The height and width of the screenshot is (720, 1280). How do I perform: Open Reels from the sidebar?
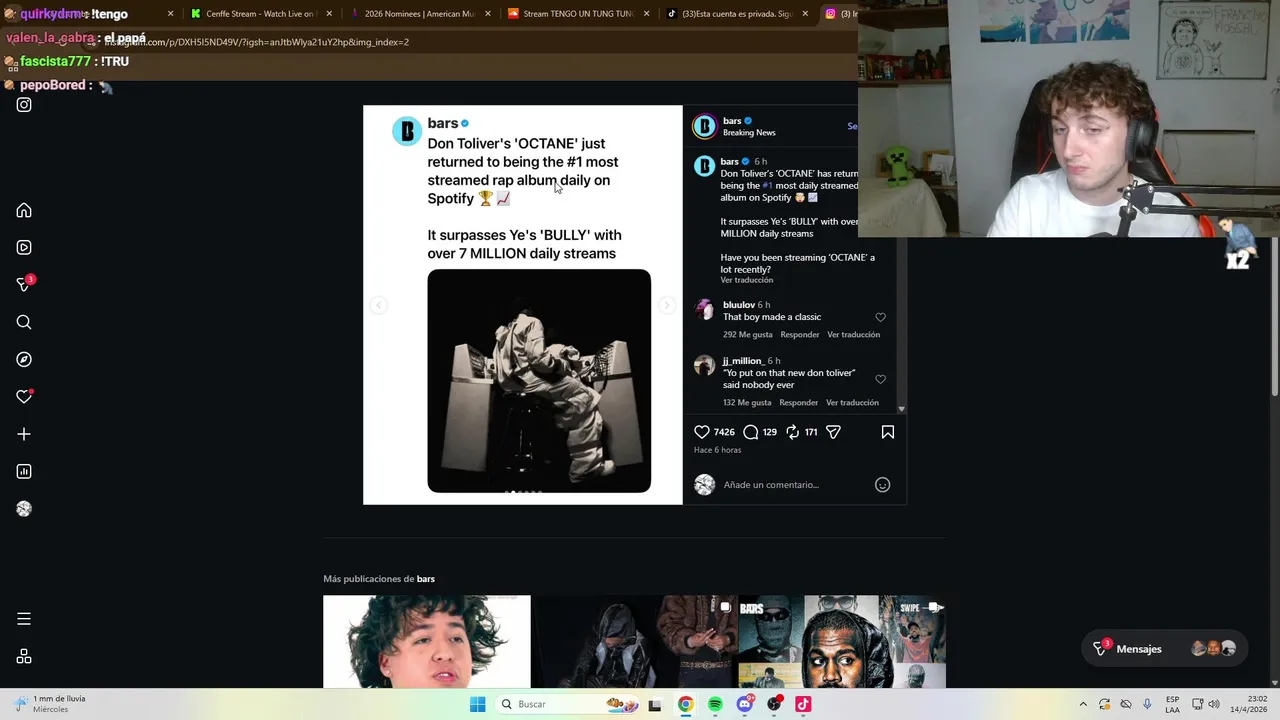pyautogui.click(x=24, y=248)
